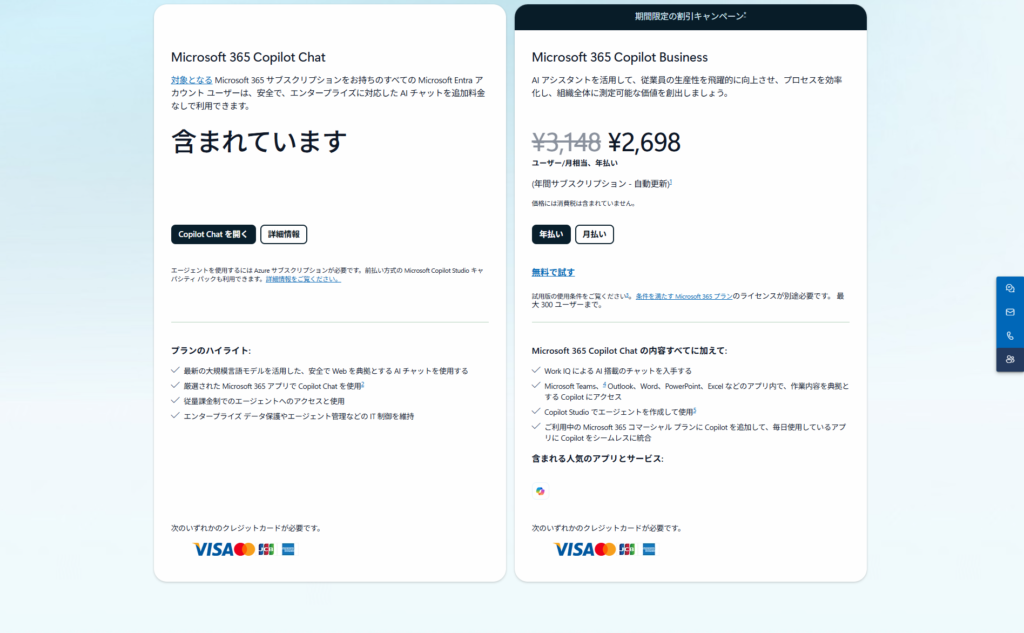Click the 期間限定の割引キャンペーン banner
The width and height of the screenshot is (1024, 633).
coord(690,16)
